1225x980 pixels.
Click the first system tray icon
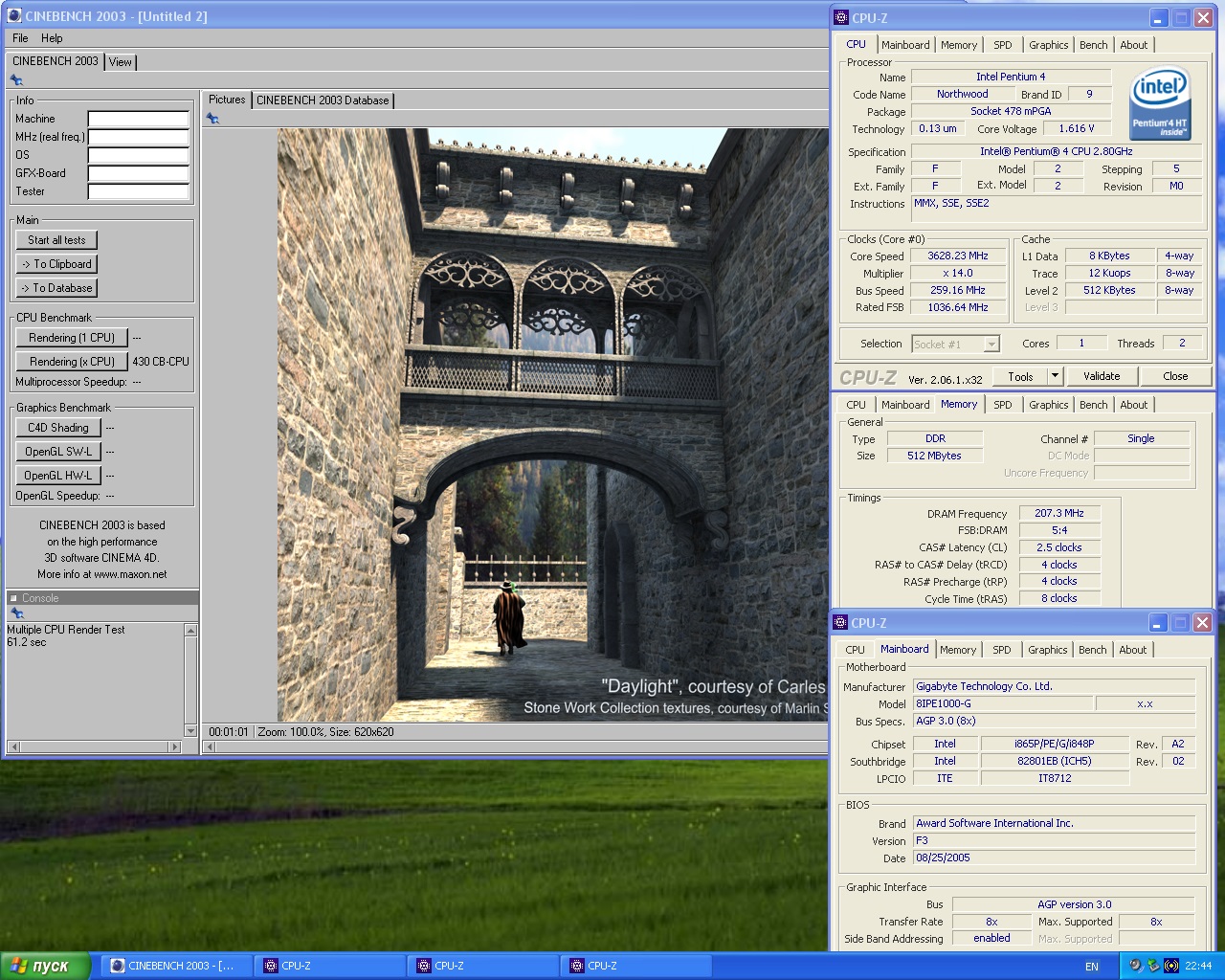(x=1136, y=966)
